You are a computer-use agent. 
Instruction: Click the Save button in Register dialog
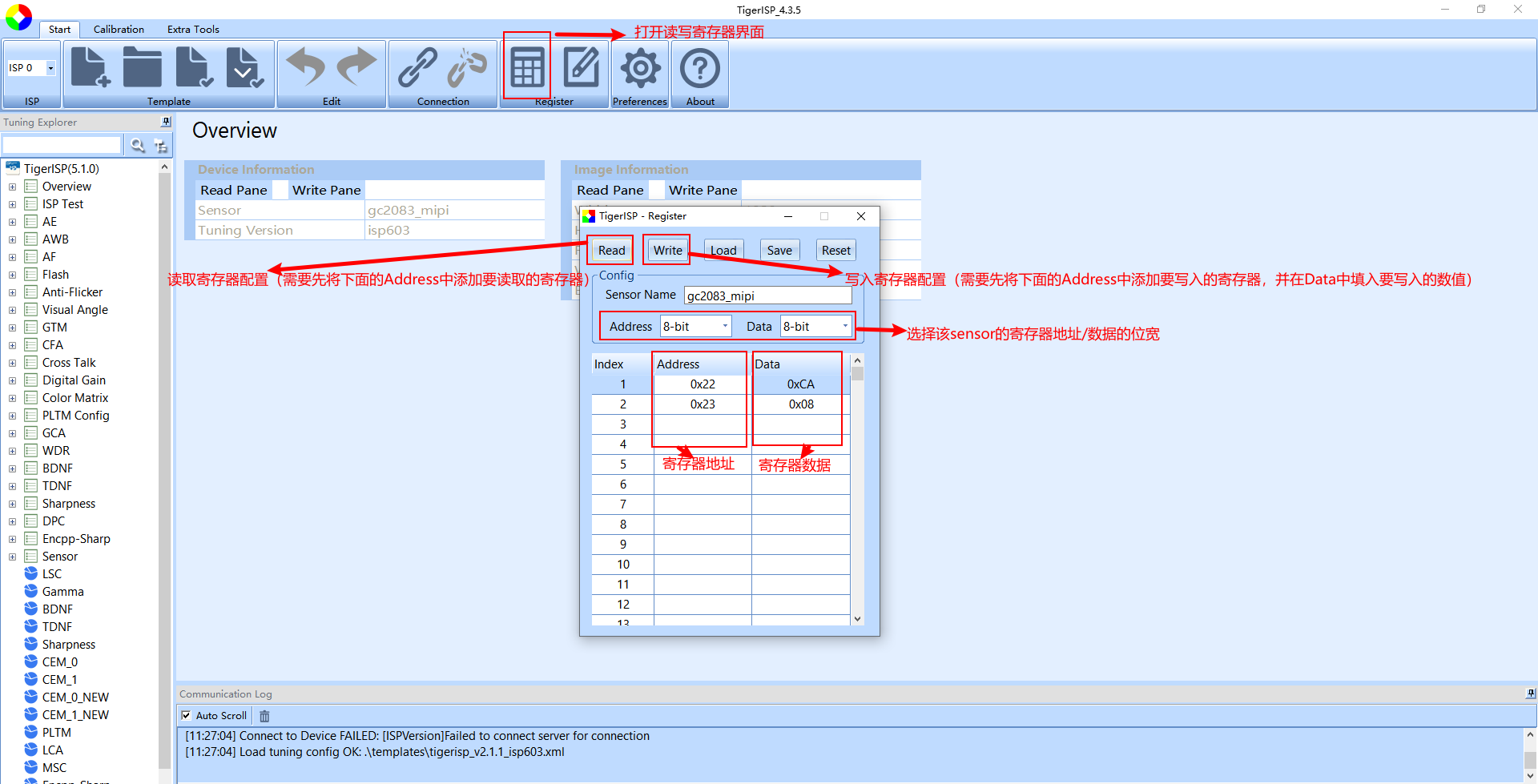point(779,251)
